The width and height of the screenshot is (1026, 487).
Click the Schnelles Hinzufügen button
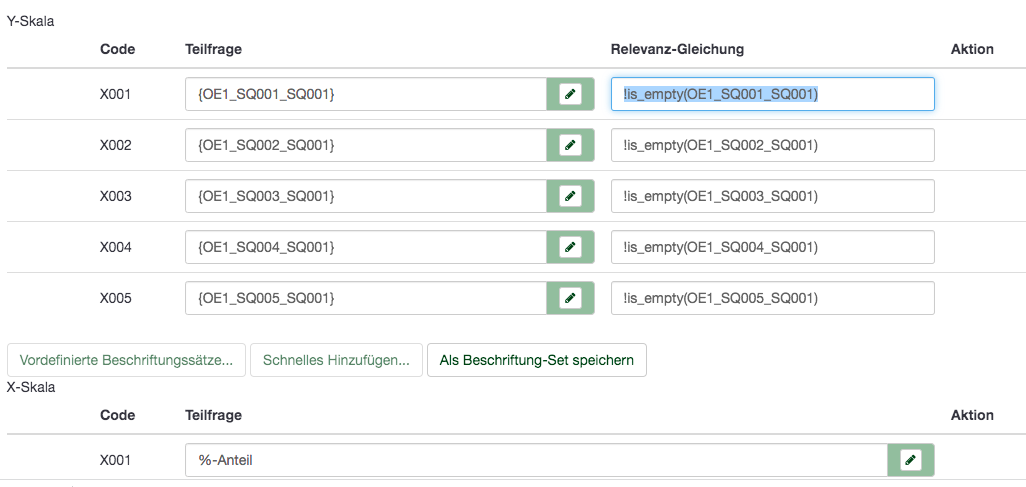pyautogui.click(x=336, y=360)
